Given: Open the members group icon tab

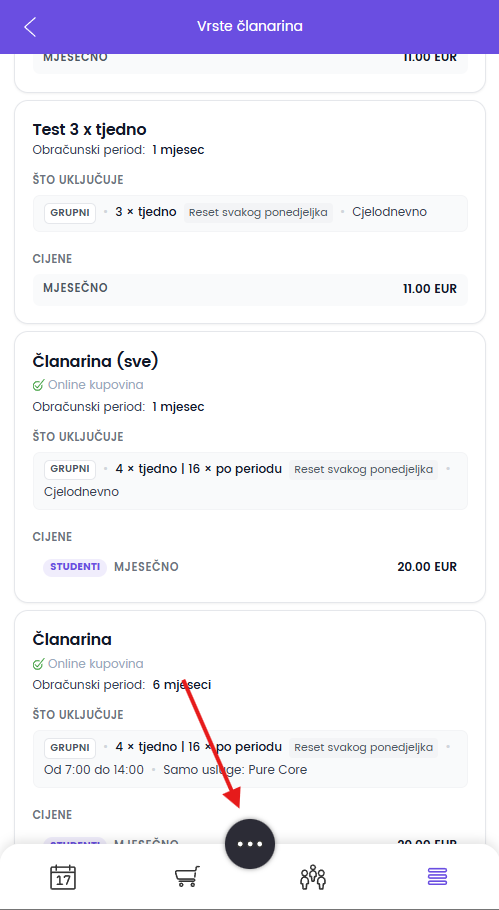Looking at the screenshot, I should click(313, 876).
